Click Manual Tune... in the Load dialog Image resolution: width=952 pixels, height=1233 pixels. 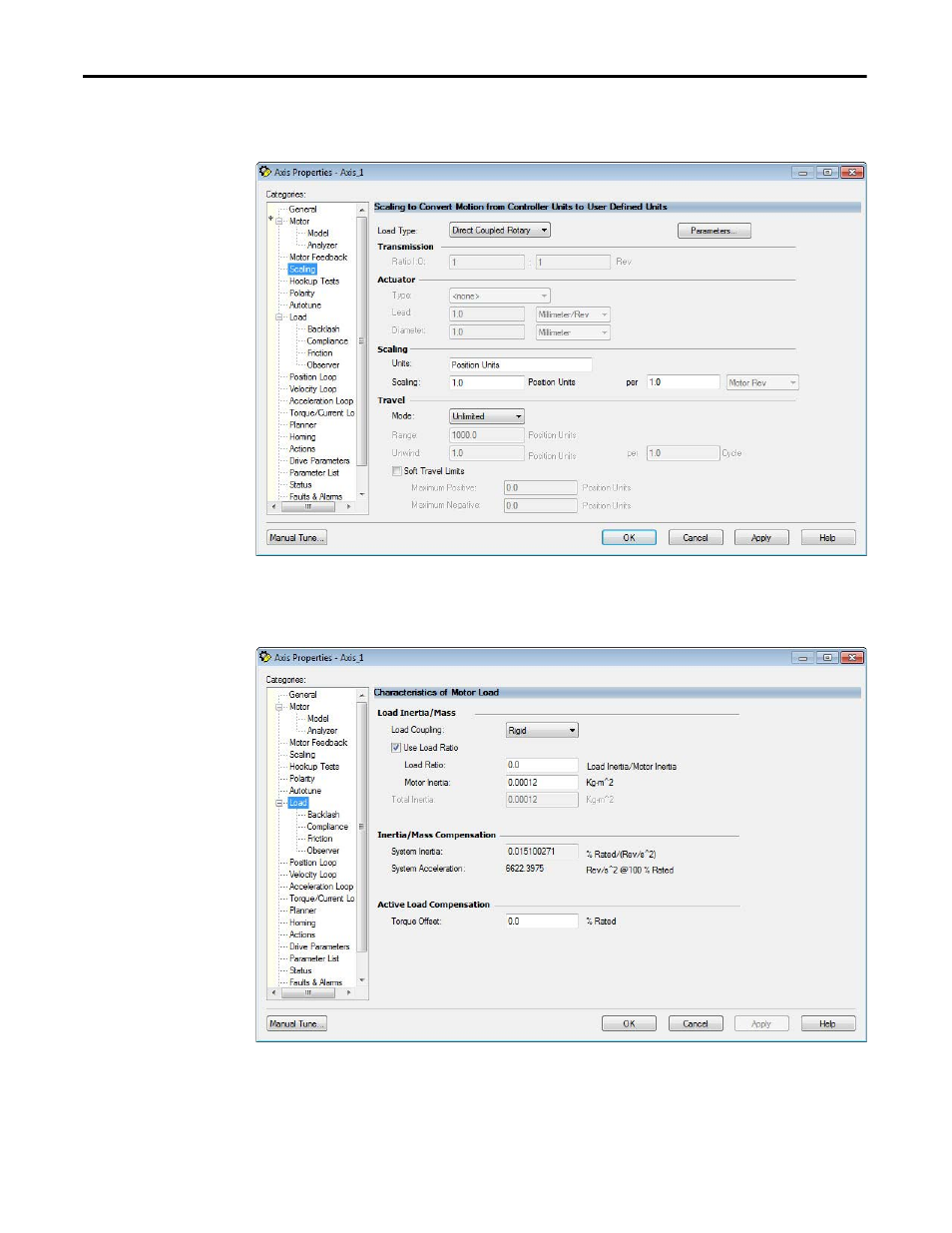tap(296, 1023)
